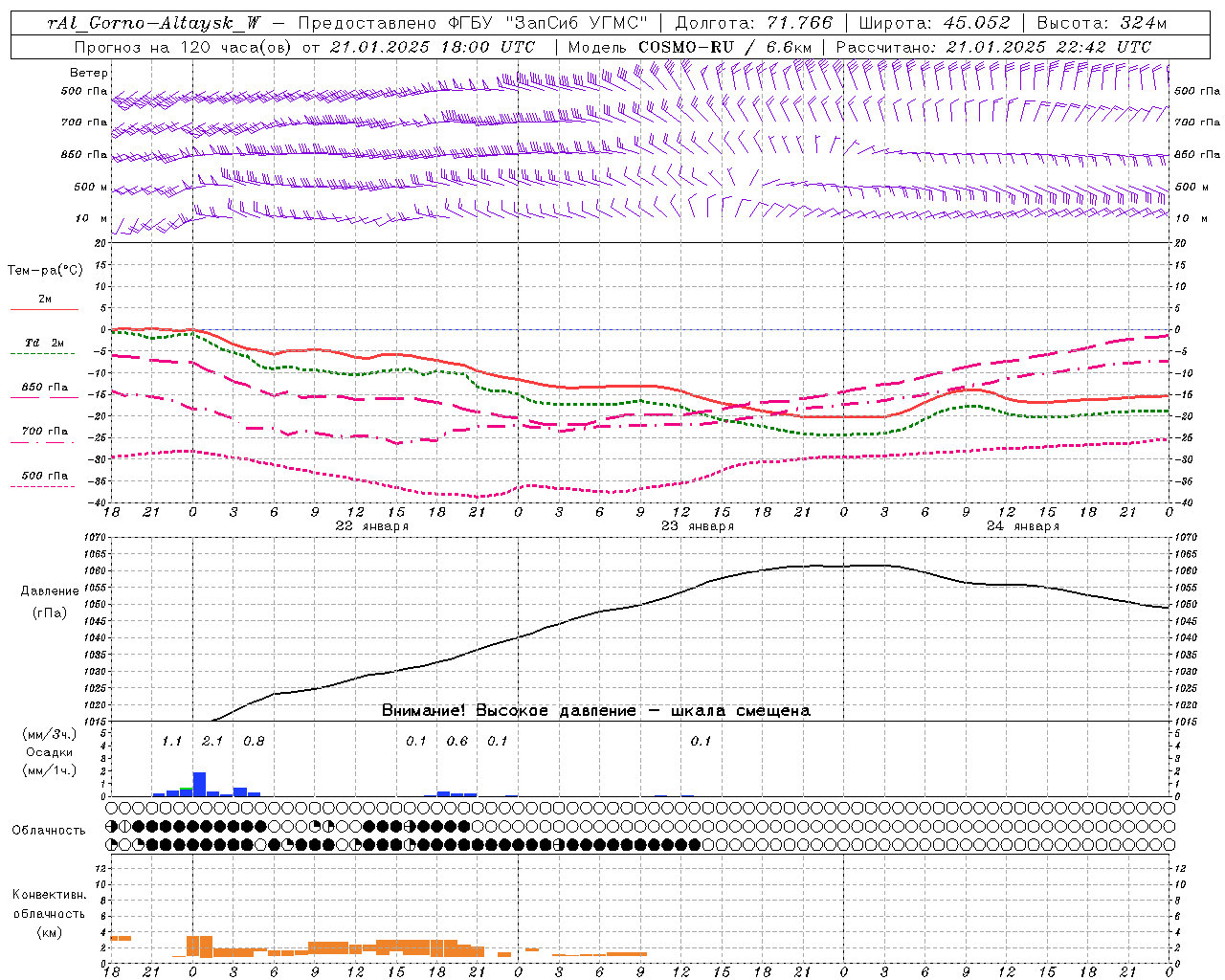The height and width of the screenshot is (980, 1225).
Task: Click the Тем-ра(°C) axis label
Action: pos(45,271)
